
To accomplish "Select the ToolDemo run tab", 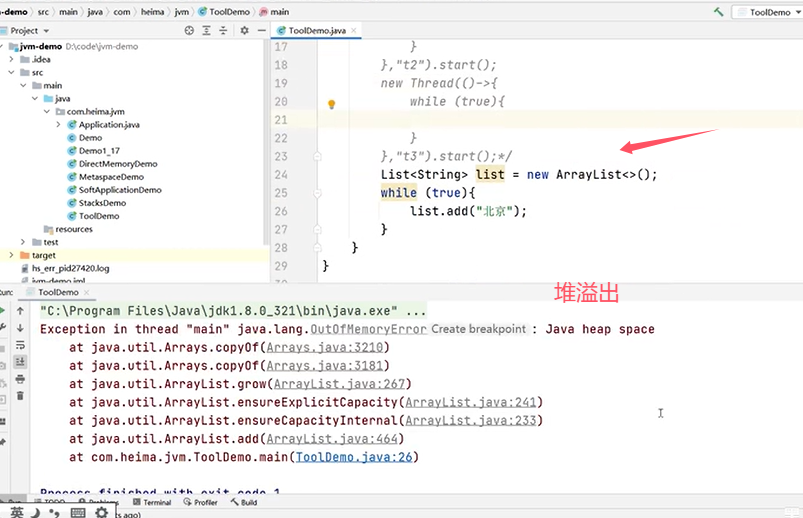I will (58, 292).
